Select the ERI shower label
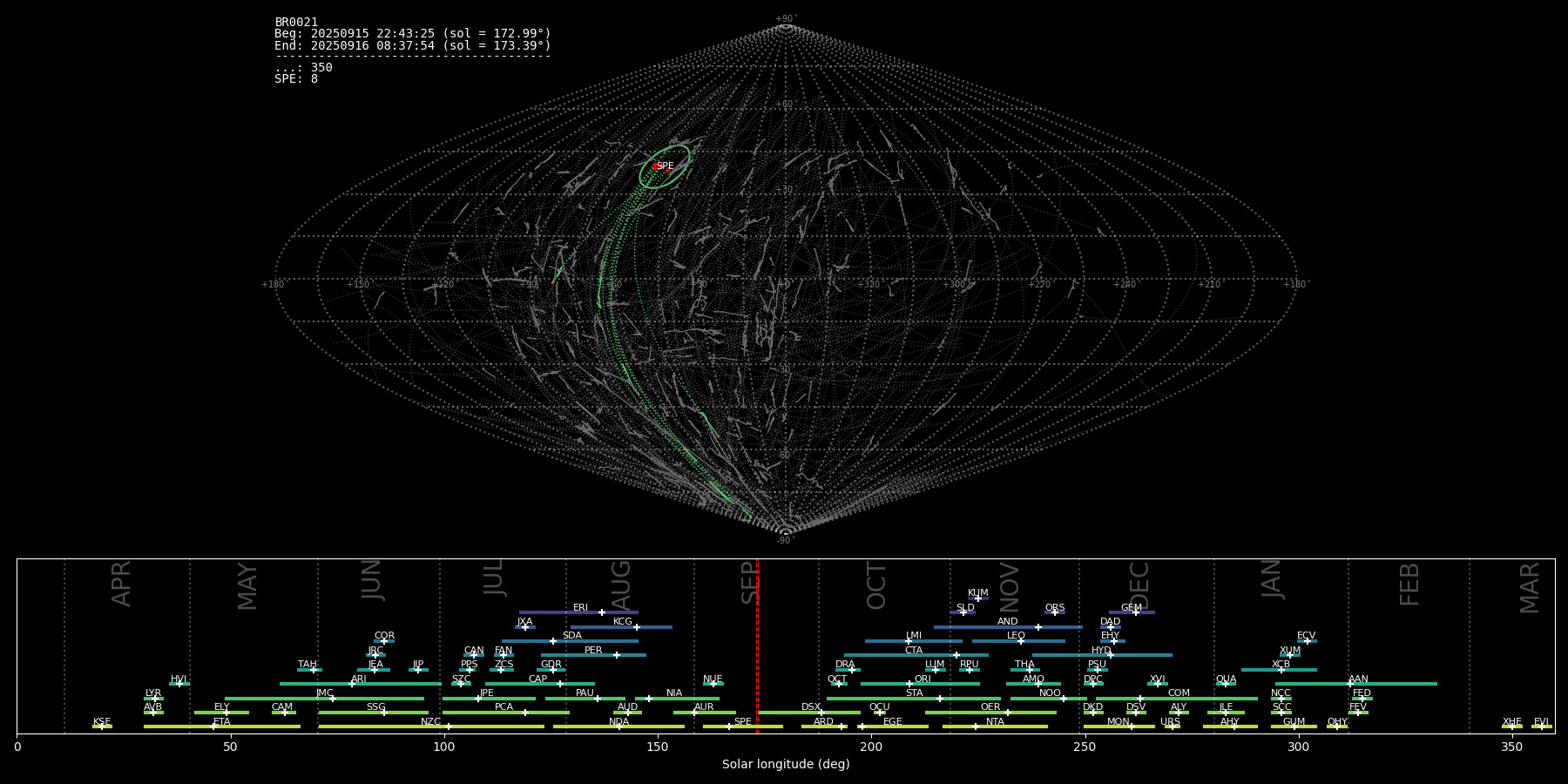Screen dimensions: 1568x784 pos(580,607)
